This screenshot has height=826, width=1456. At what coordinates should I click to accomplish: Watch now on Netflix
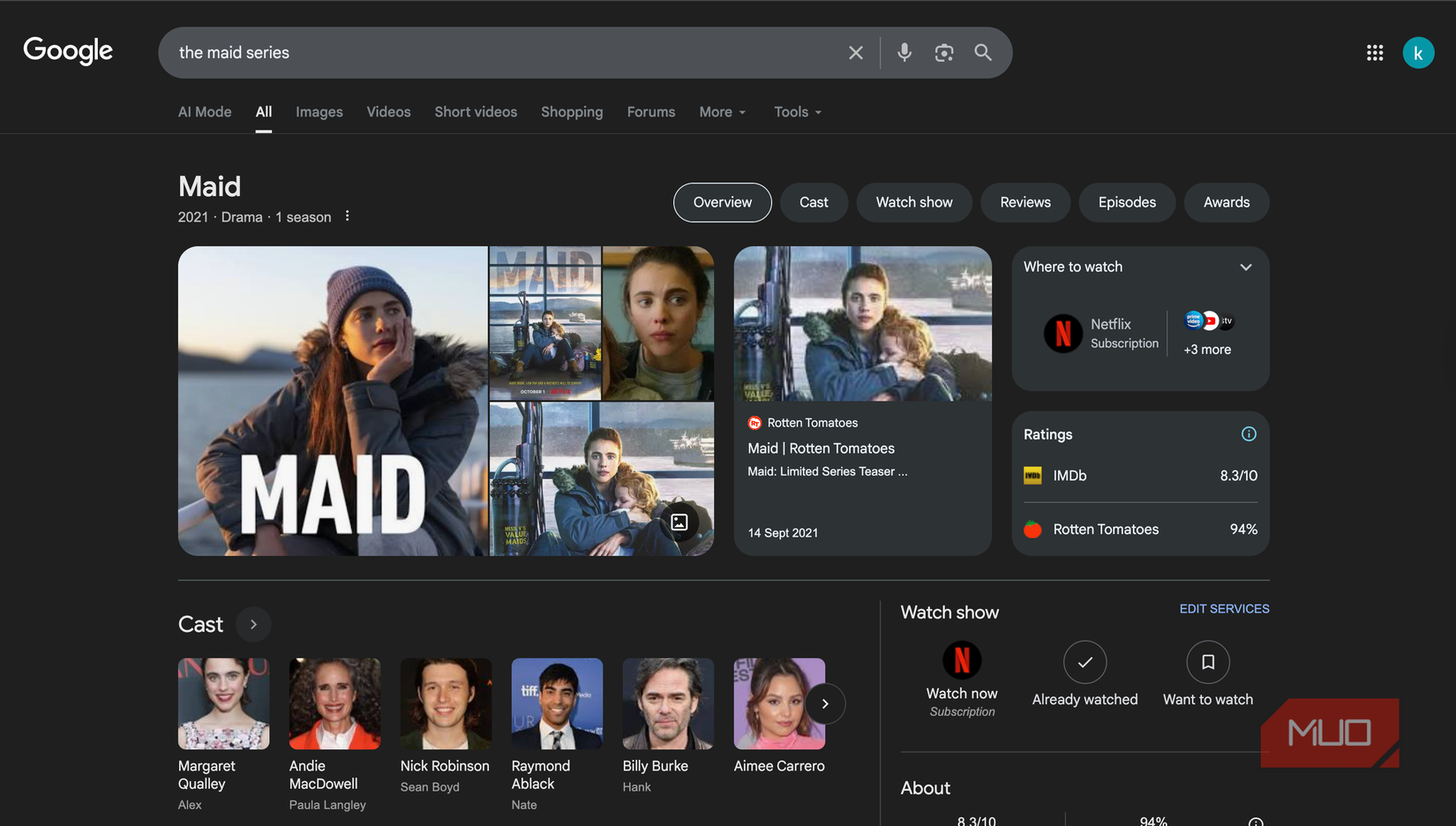point(962,679)
